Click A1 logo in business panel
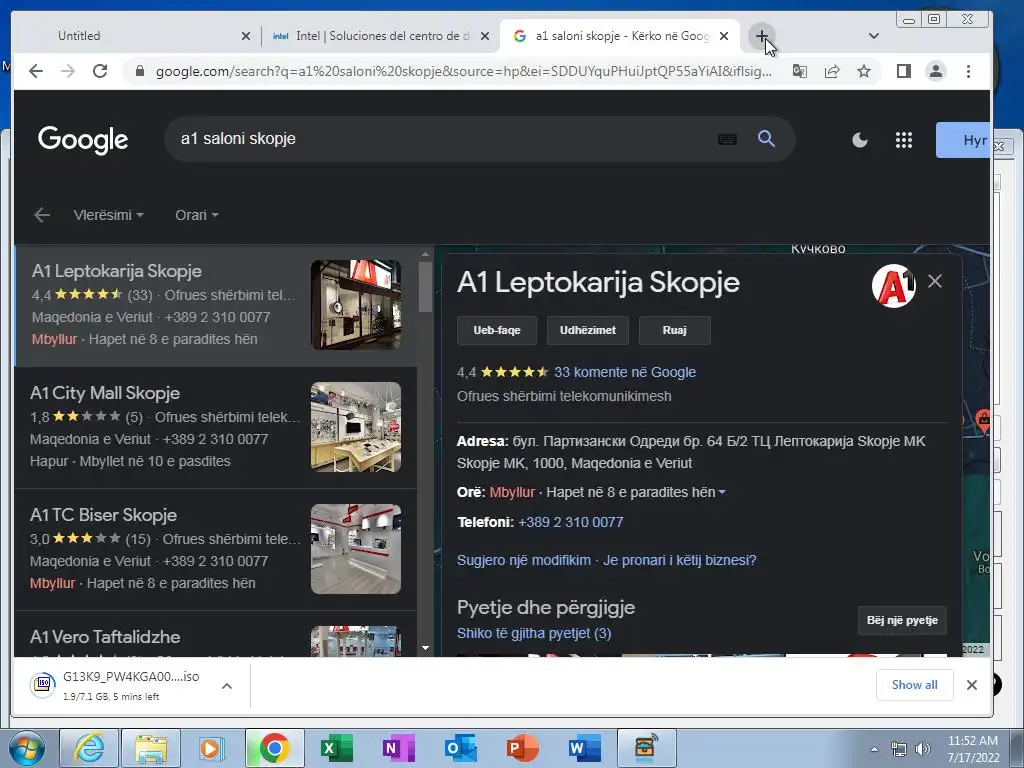Screen dimensions: 1024x768 (893, 285)
